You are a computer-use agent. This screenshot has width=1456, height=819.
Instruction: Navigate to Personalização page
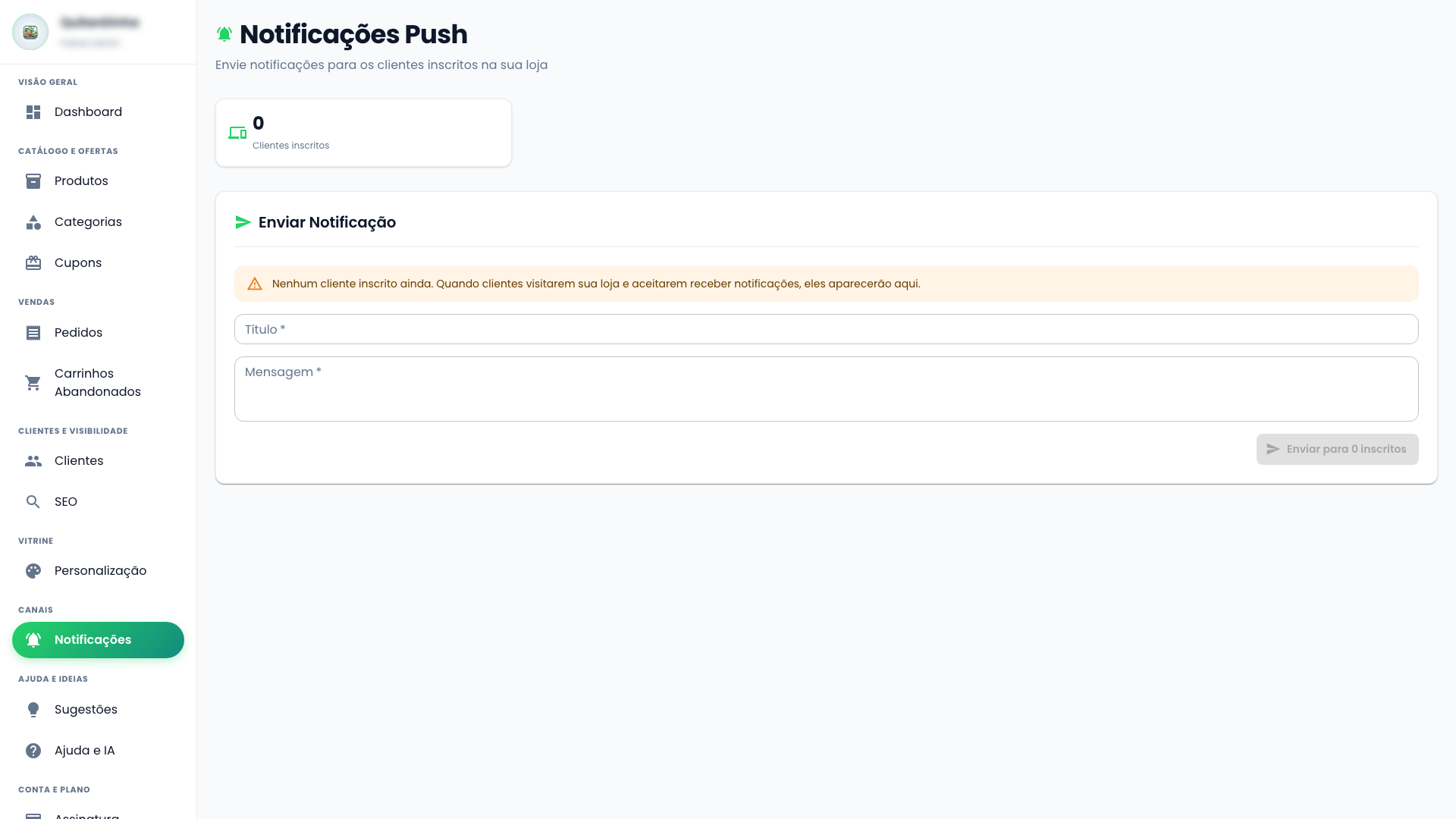click(x=98, y=571)
